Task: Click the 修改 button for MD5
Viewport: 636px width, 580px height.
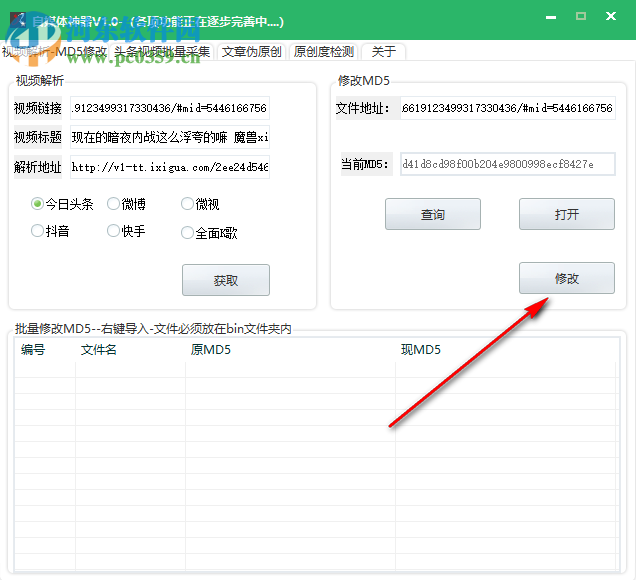Action: pos(567,278)
